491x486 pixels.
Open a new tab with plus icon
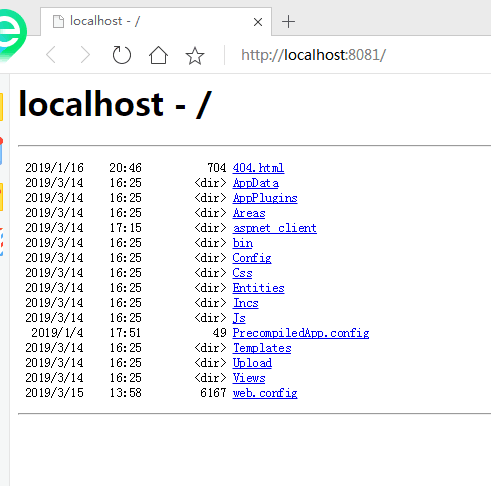(288, 22)
